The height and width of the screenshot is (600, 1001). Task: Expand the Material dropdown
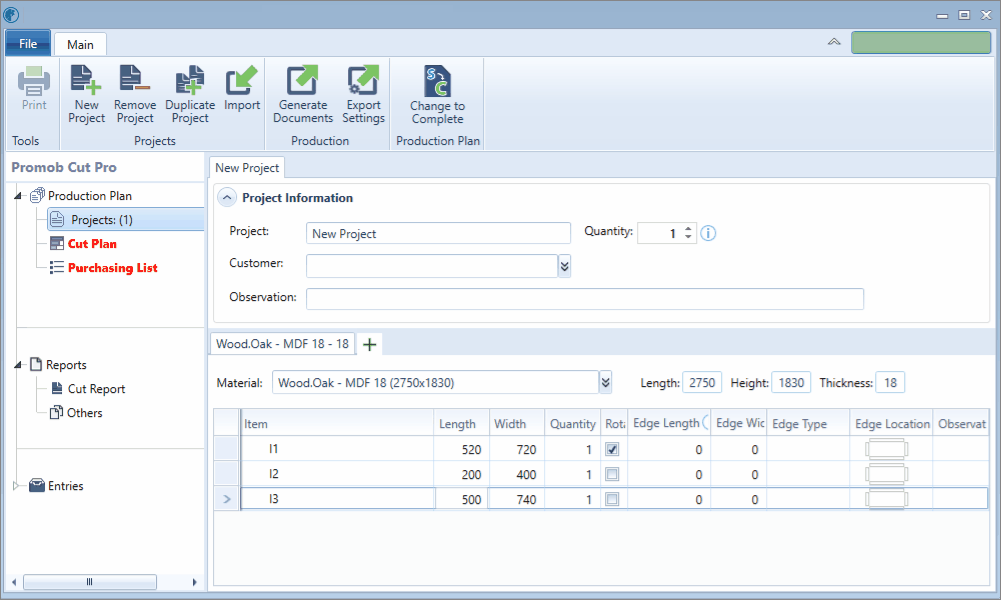(x=606, y=382)
